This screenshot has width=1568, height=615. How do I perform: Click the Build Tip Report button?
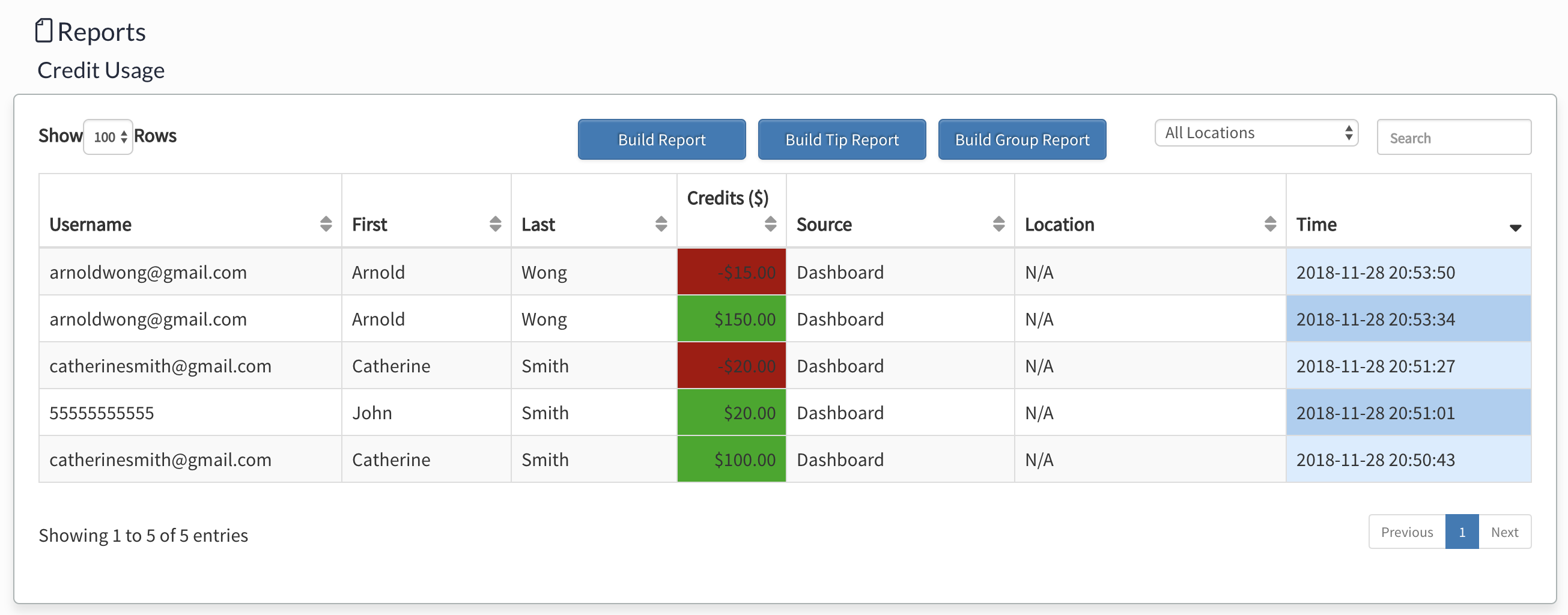(842, 140)
